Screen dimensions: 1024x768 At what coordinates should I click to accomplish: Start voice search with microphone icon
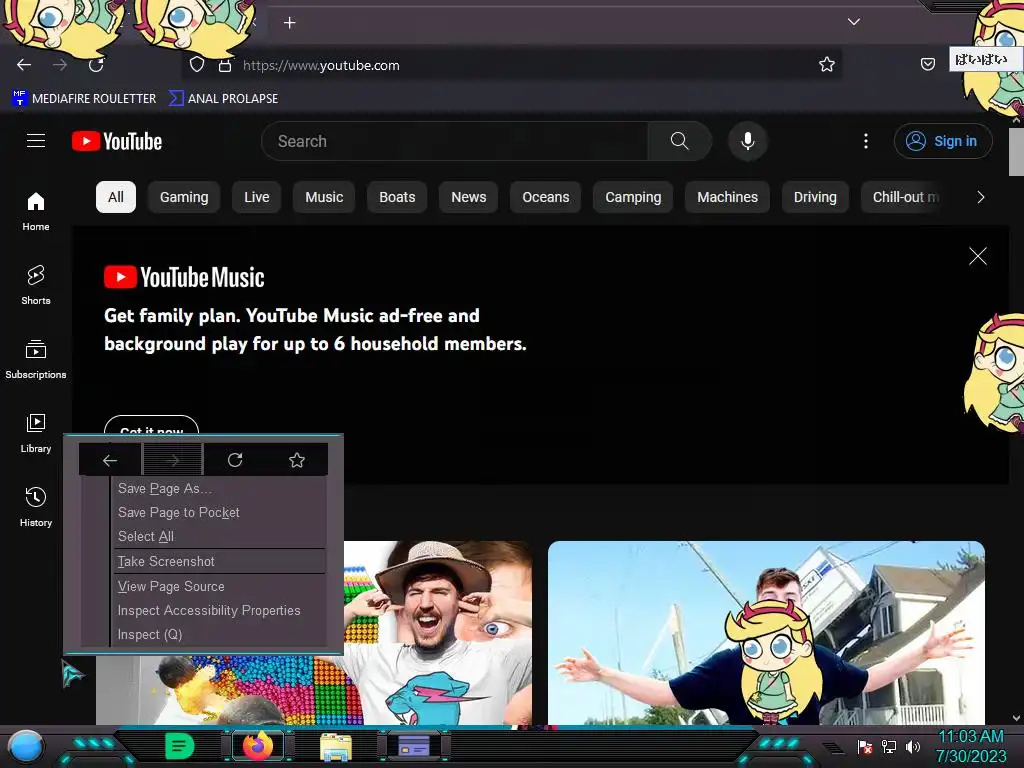coord(748,141)
